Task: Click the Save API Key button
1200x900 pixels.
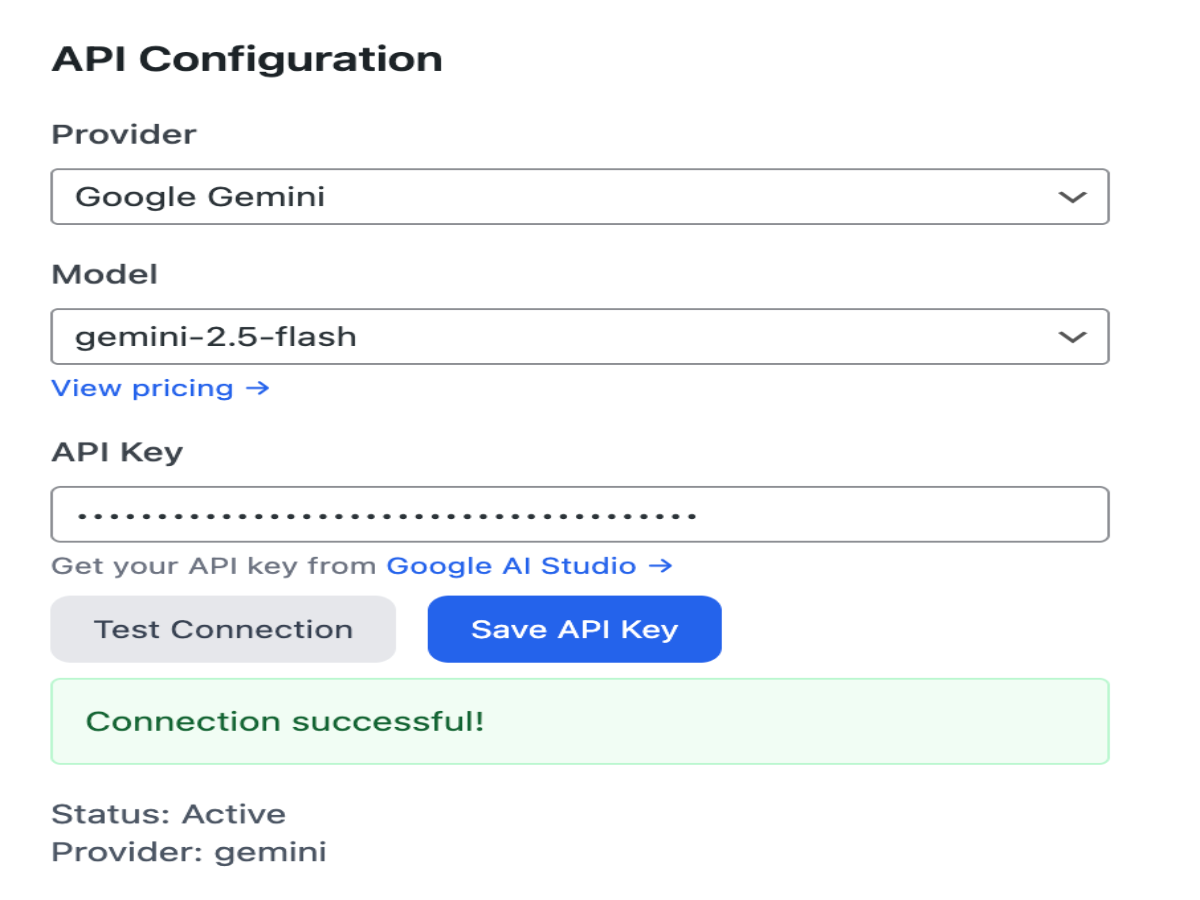Action: coord(574,628)
